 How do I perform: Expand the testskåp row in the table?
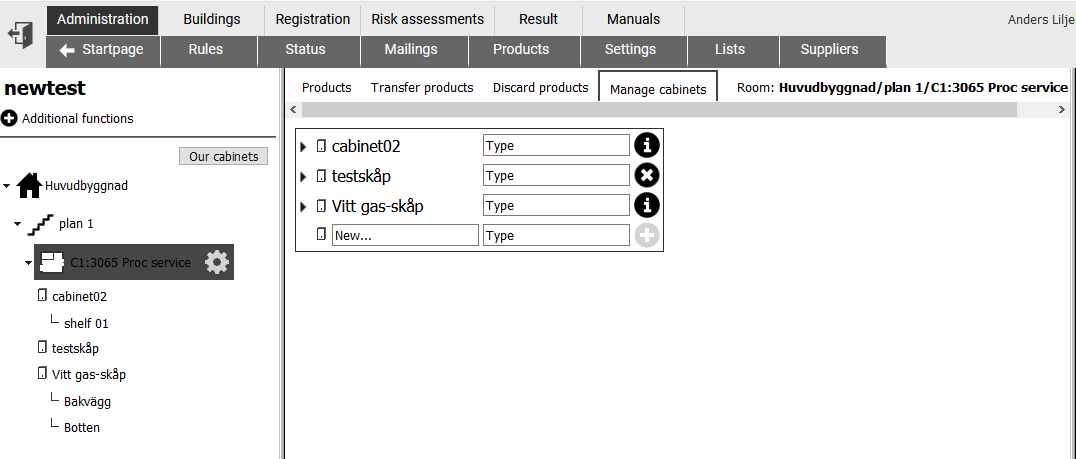click(x=304, y=176)
